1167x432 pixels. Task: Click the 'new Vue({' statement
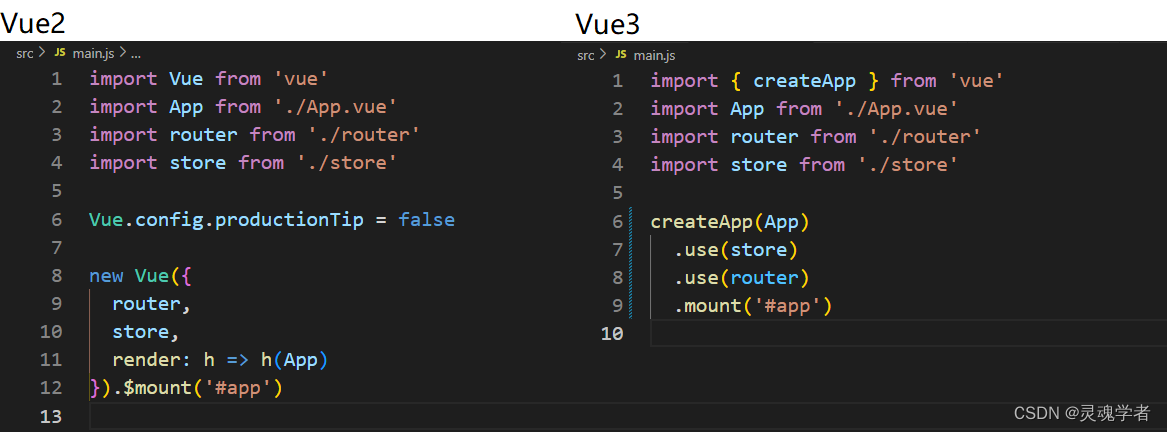click(x=141, y=276)
